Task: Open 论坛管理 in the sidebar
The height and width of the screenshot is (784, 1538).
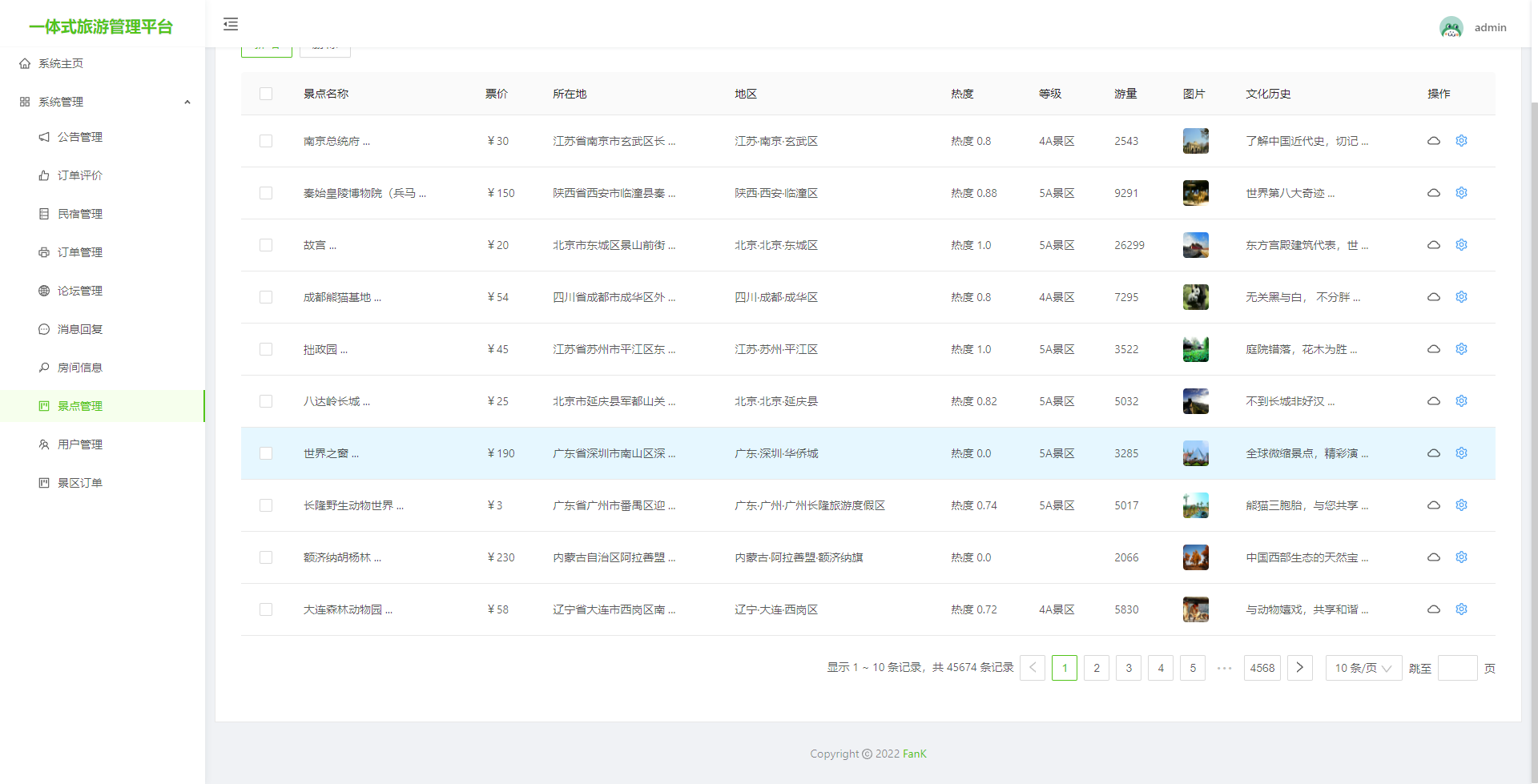Action: coord(103,291)
